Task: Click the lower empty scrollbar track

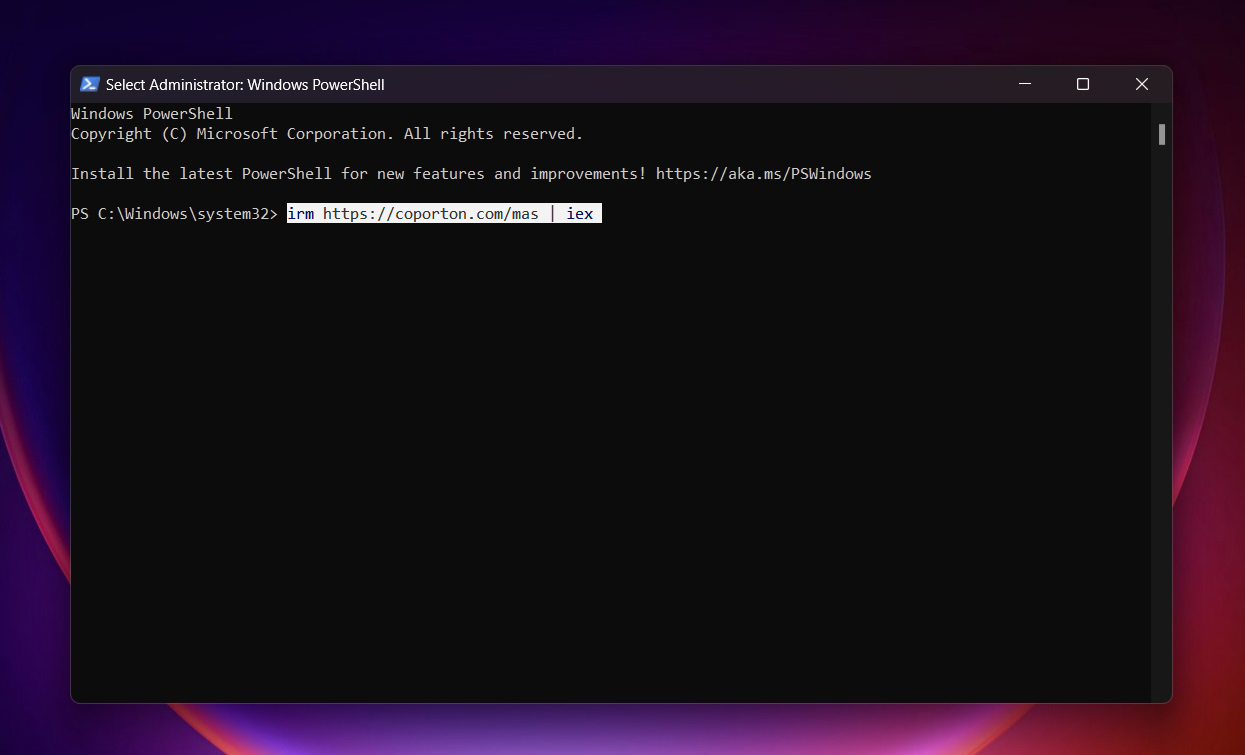Action: tap(1161, 450)
